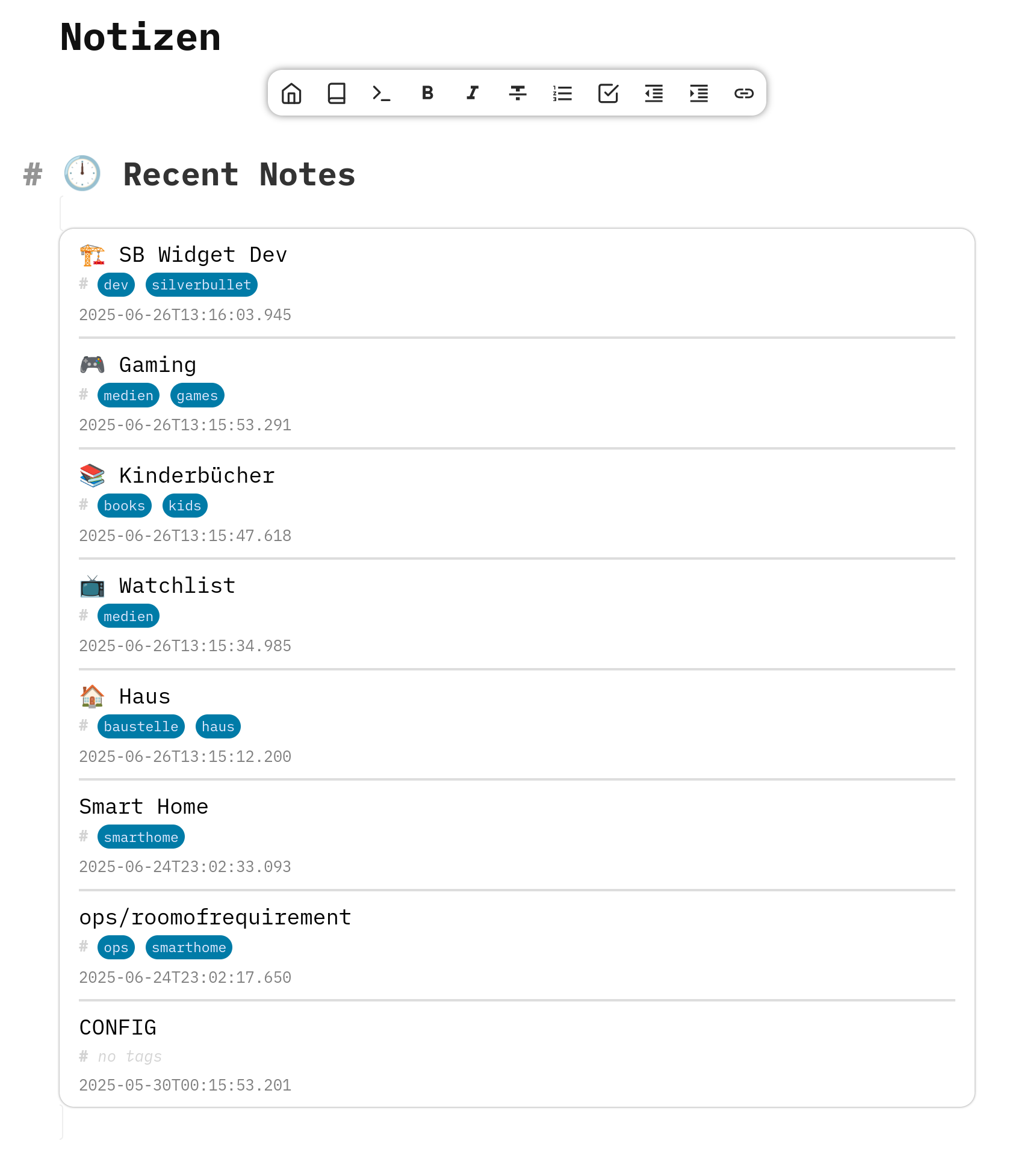Select the games tag
This screenshot has height=1176, width=1033.
[x=197, y=395]
